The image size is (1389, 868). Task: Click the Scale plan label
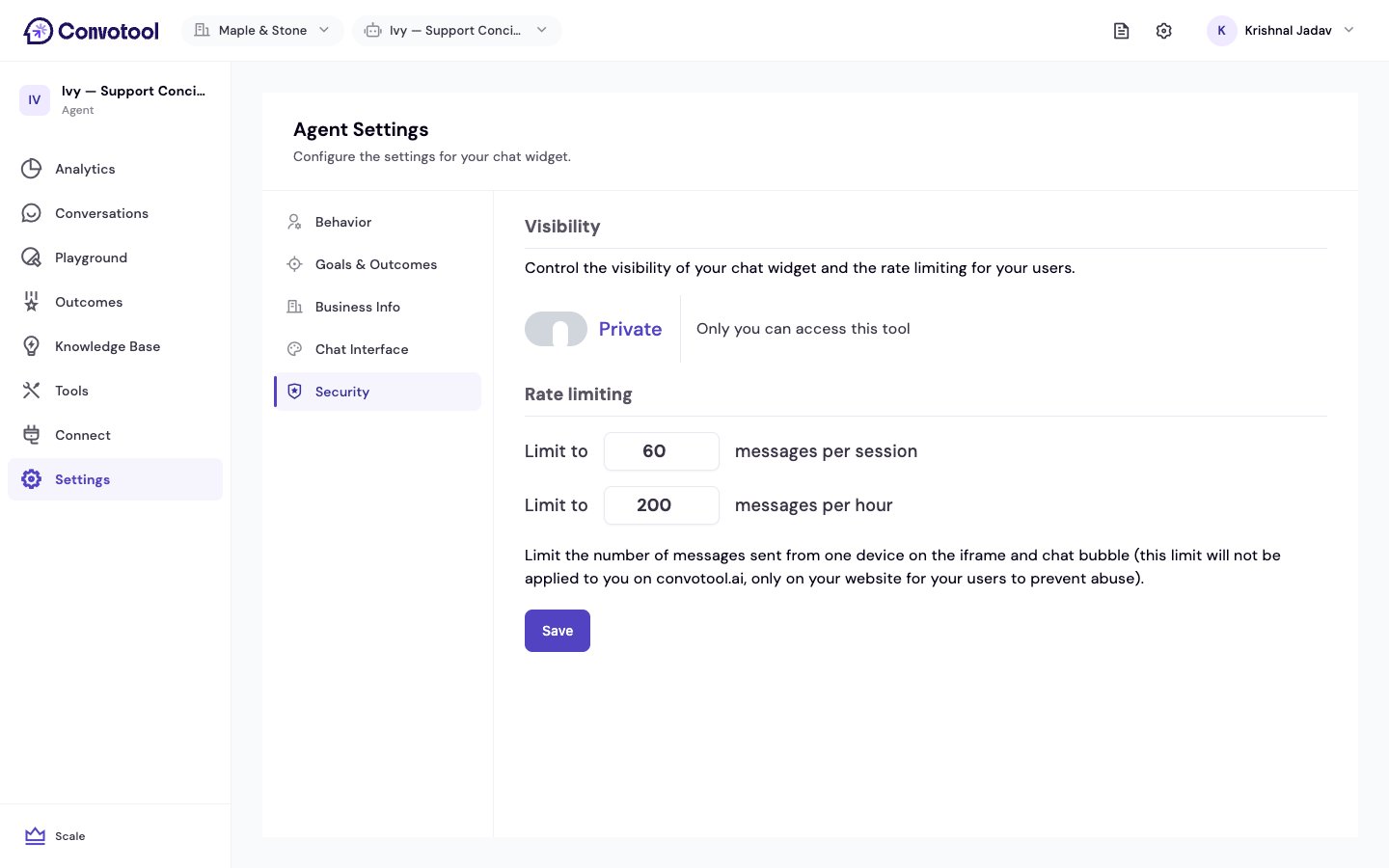70,836
